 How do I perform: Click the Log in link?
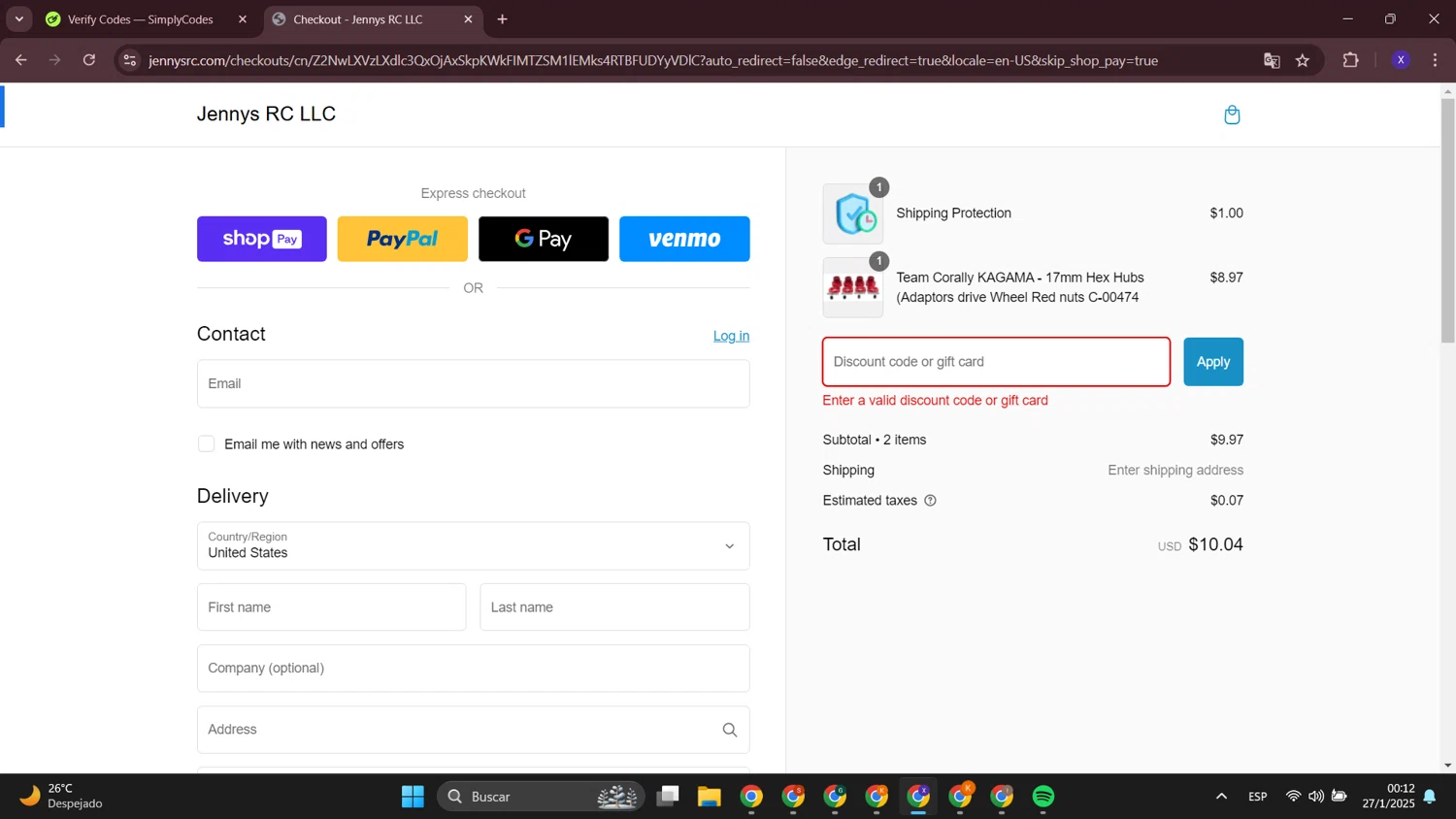coord(731,336)
